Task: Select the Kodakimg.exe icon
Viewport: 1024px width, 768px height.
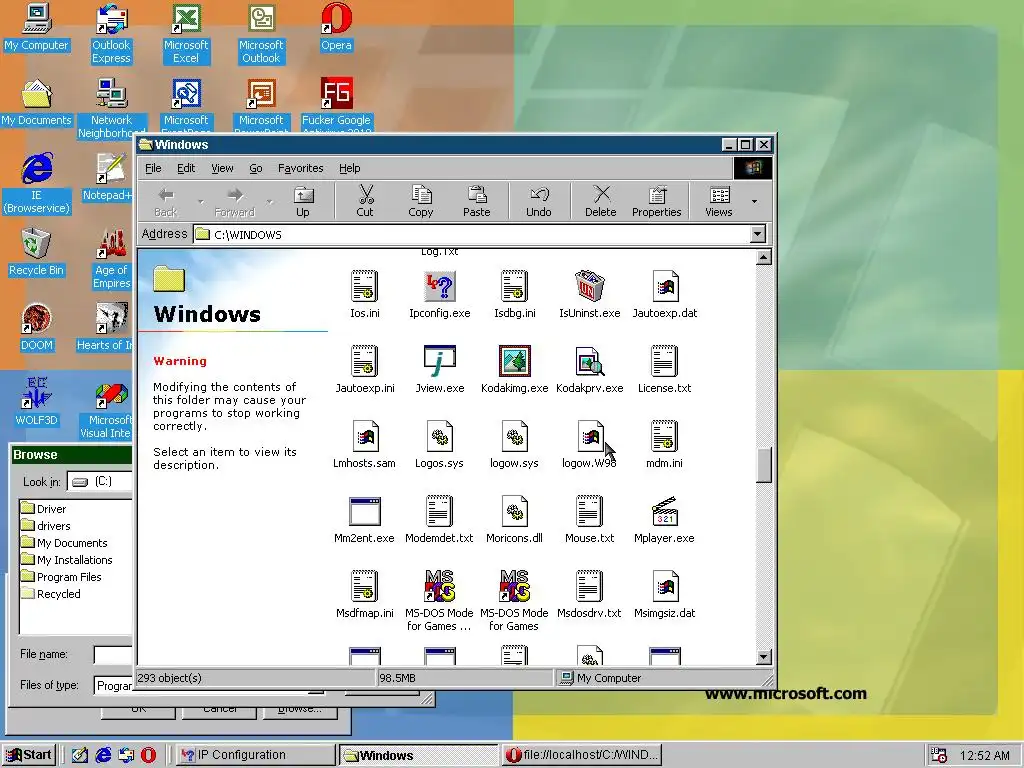Action: click(515, 361)
